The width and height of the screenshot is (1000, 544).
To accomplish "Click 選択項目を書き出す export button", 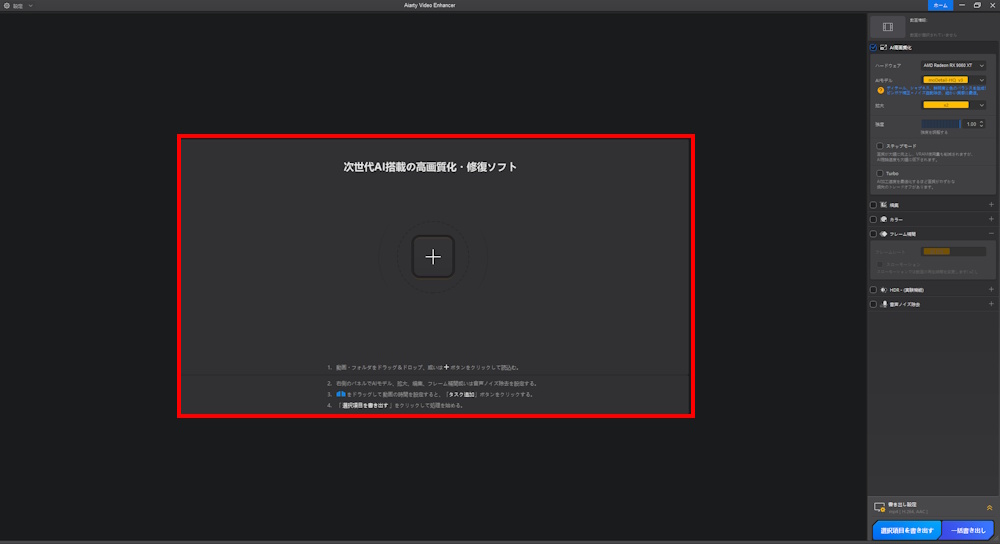I will click(x=907, y=530).
